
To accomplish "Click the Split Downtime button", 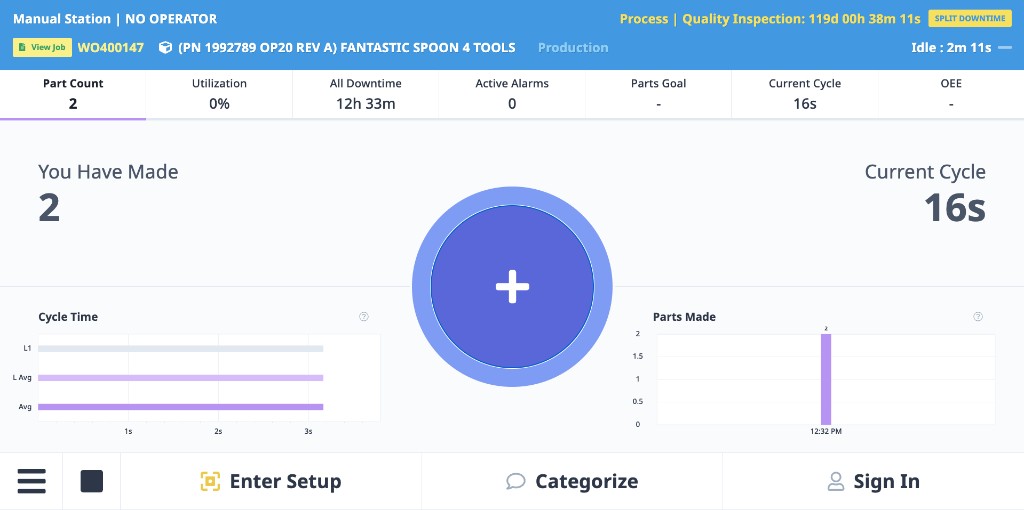I will click(x=969, y=19).
